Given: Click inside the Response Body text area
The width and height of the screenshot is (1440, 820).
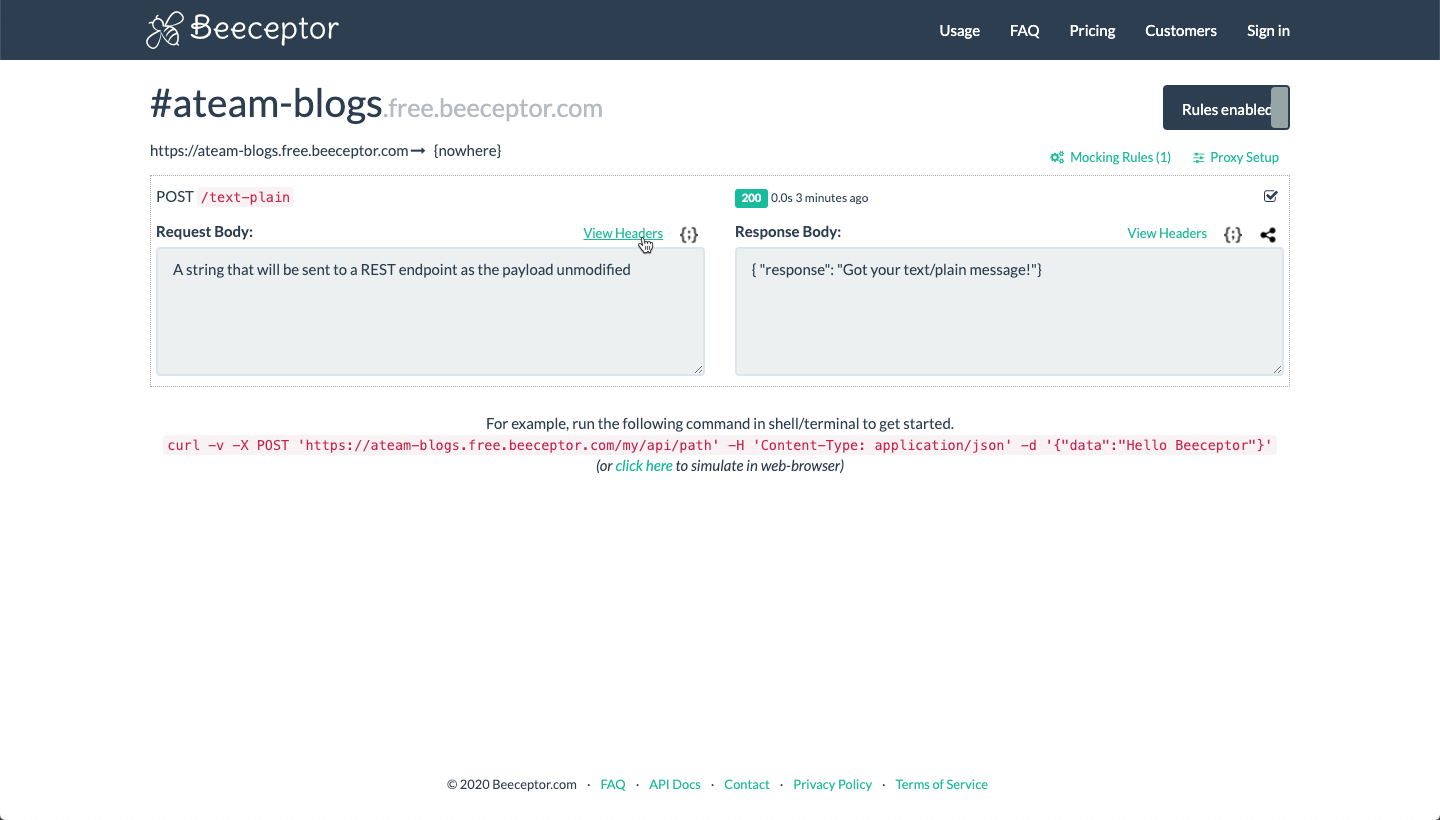Looking at the screenshot, I should coord(1009,312).
